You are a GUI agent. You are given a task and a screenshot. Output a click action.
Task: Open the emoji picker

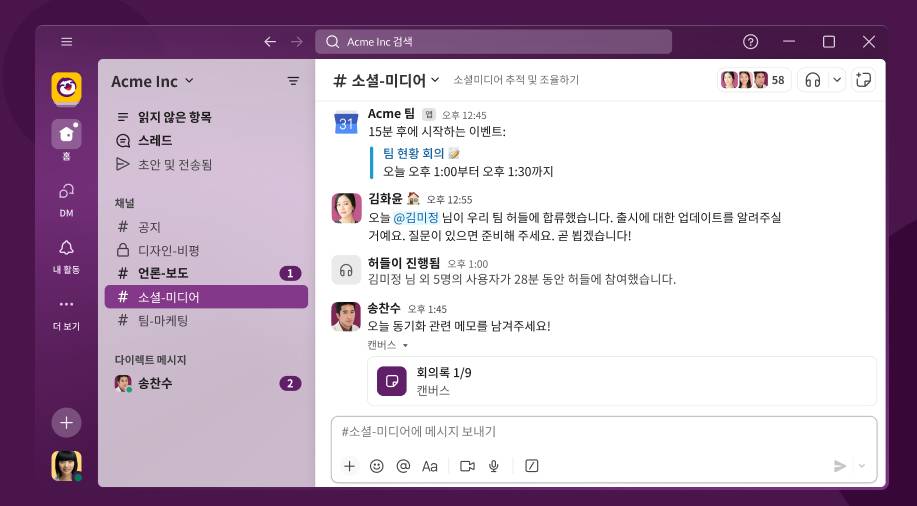[x=377, y=466]
